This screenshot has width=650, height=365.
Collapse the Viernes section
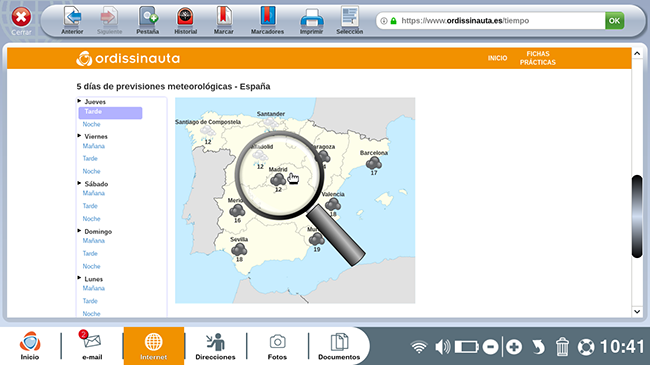(79, 136)
